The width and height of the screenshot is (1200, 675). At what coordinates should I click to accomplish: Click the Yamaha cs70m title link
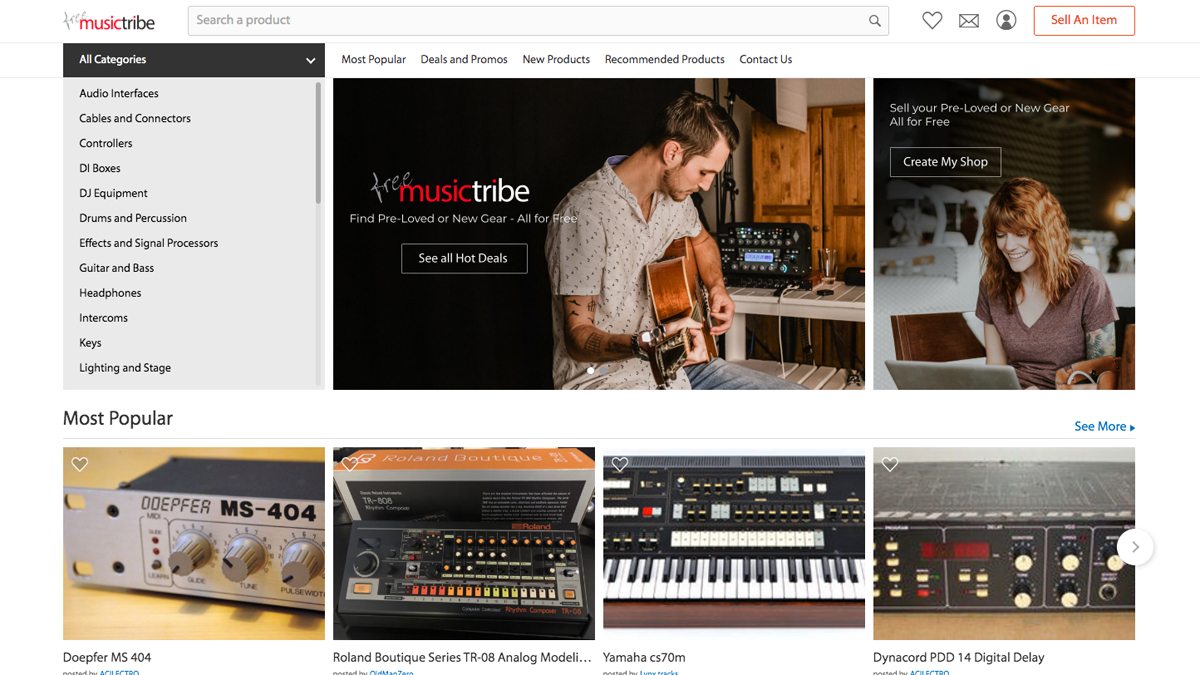click(x=644, y=658)
